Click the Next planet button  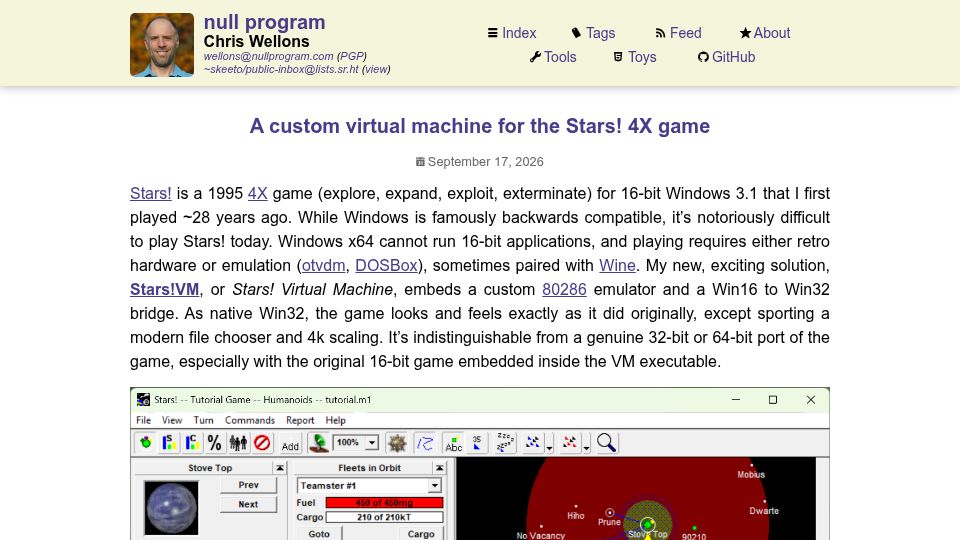[x=248, y=504]
